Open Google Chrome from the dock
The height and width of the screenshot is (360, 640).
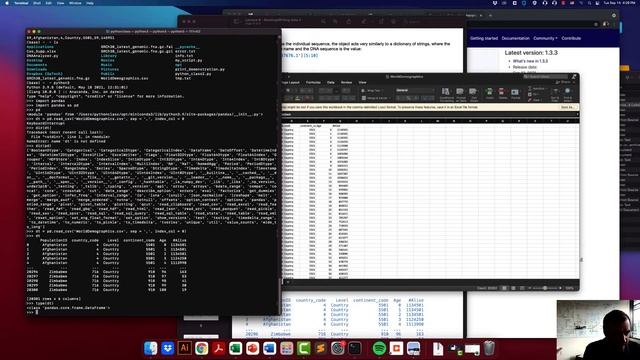click(x=202, y=348)
